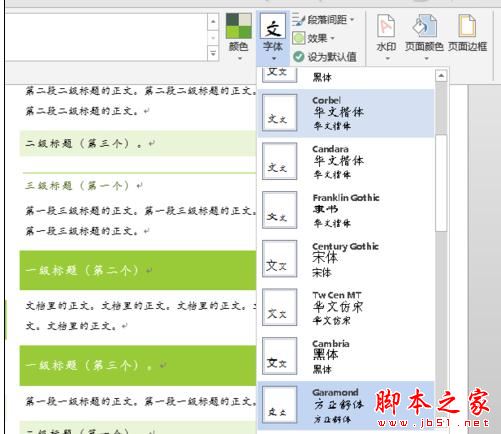Click the Cambria font preview thumbnail
501x434 pixels.
[279, 356]
